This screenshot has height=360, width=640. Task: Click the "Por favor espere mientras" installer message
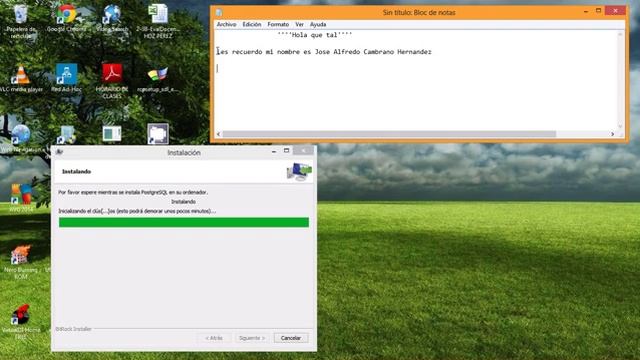pyautogui.click(x=133, y=192)
